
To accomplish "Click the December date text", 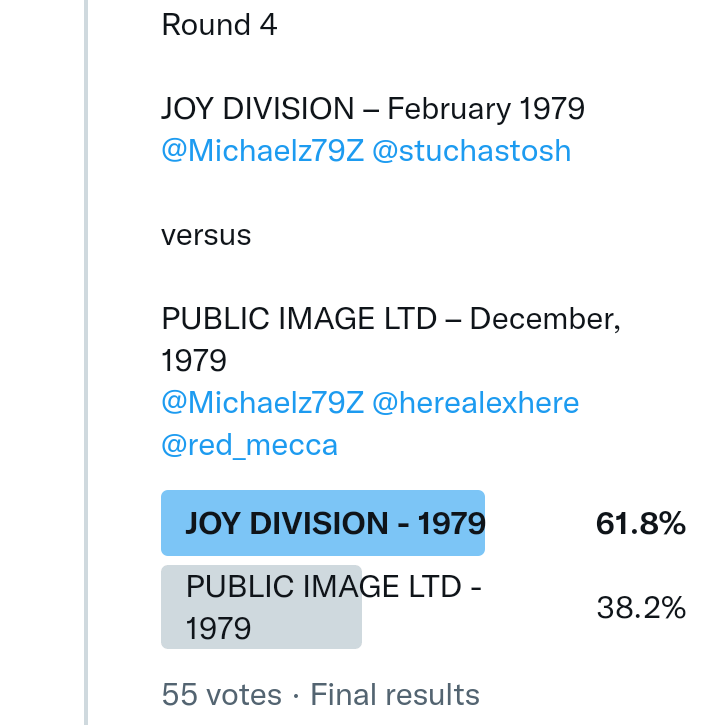I will tap(545, 319).
